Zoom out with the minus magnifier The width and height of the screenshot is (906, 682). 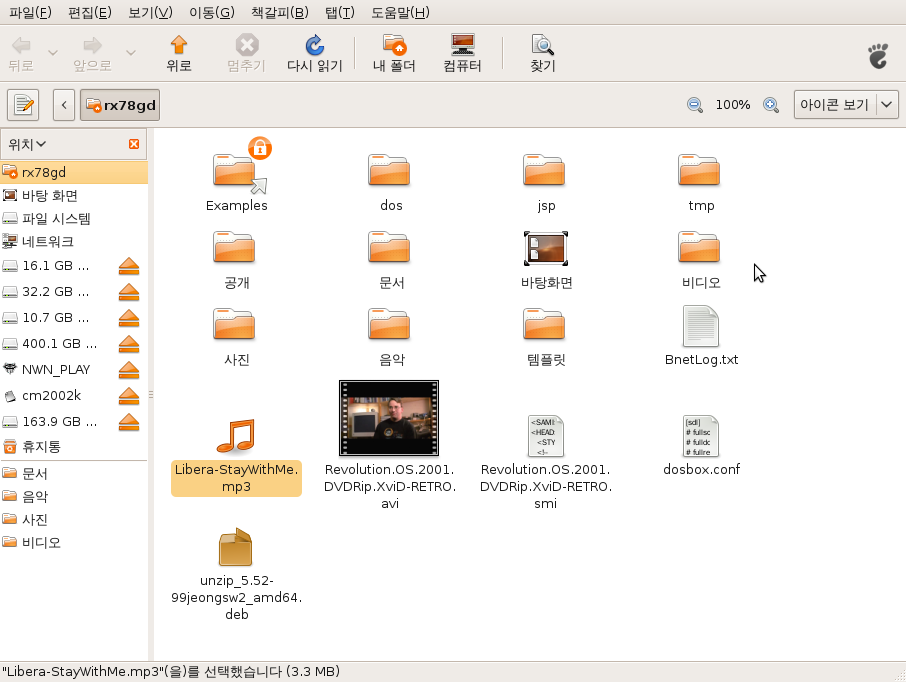(x=694, y=105)
